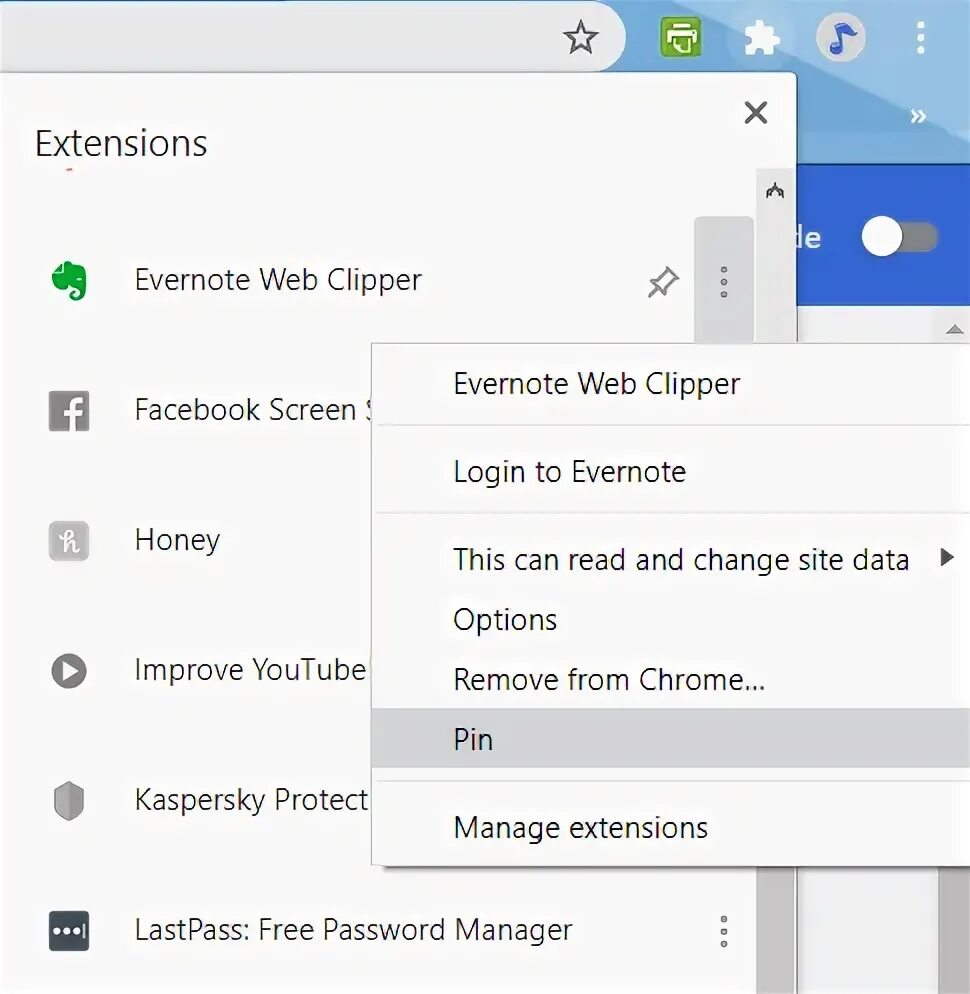This screenshot has width=970, height=994.
Task: Click the green printer extension icon
Action: (681, 38)
